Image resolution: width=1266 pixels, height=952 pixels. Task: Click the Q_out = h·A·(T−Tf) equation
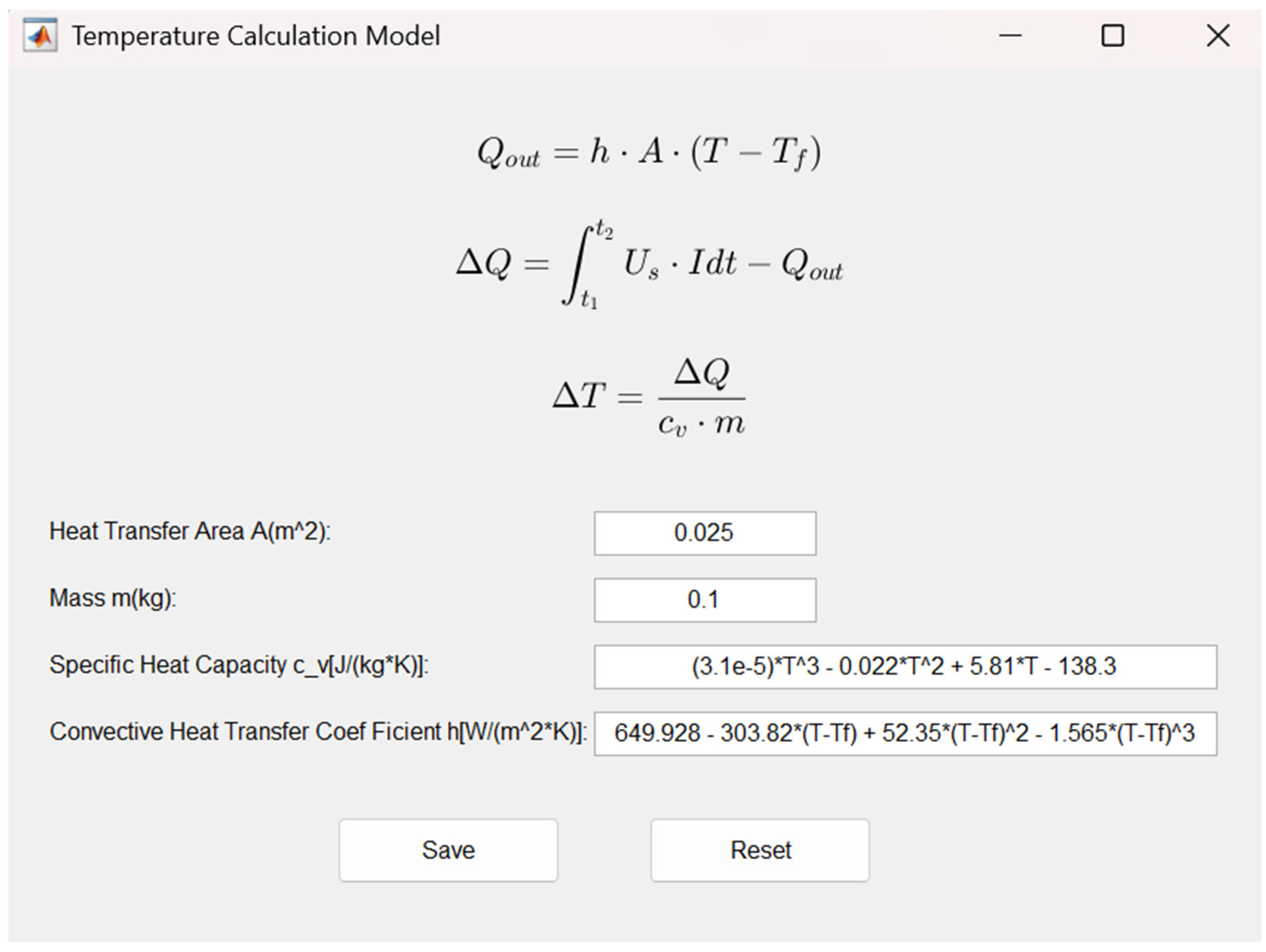coord(649,154)
